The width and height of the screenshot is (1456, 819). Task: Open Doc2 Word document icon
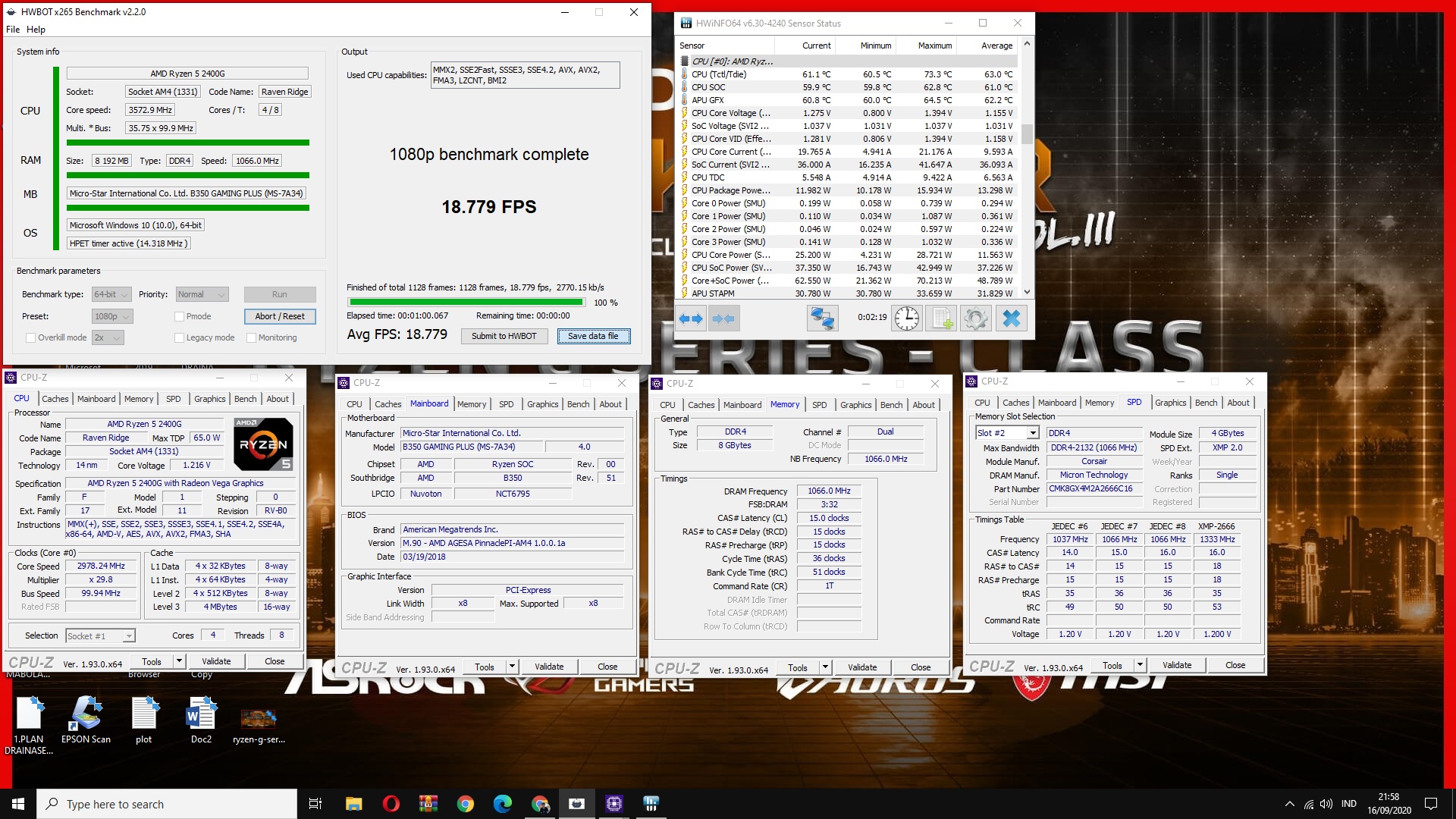click(x=201, y=720)
